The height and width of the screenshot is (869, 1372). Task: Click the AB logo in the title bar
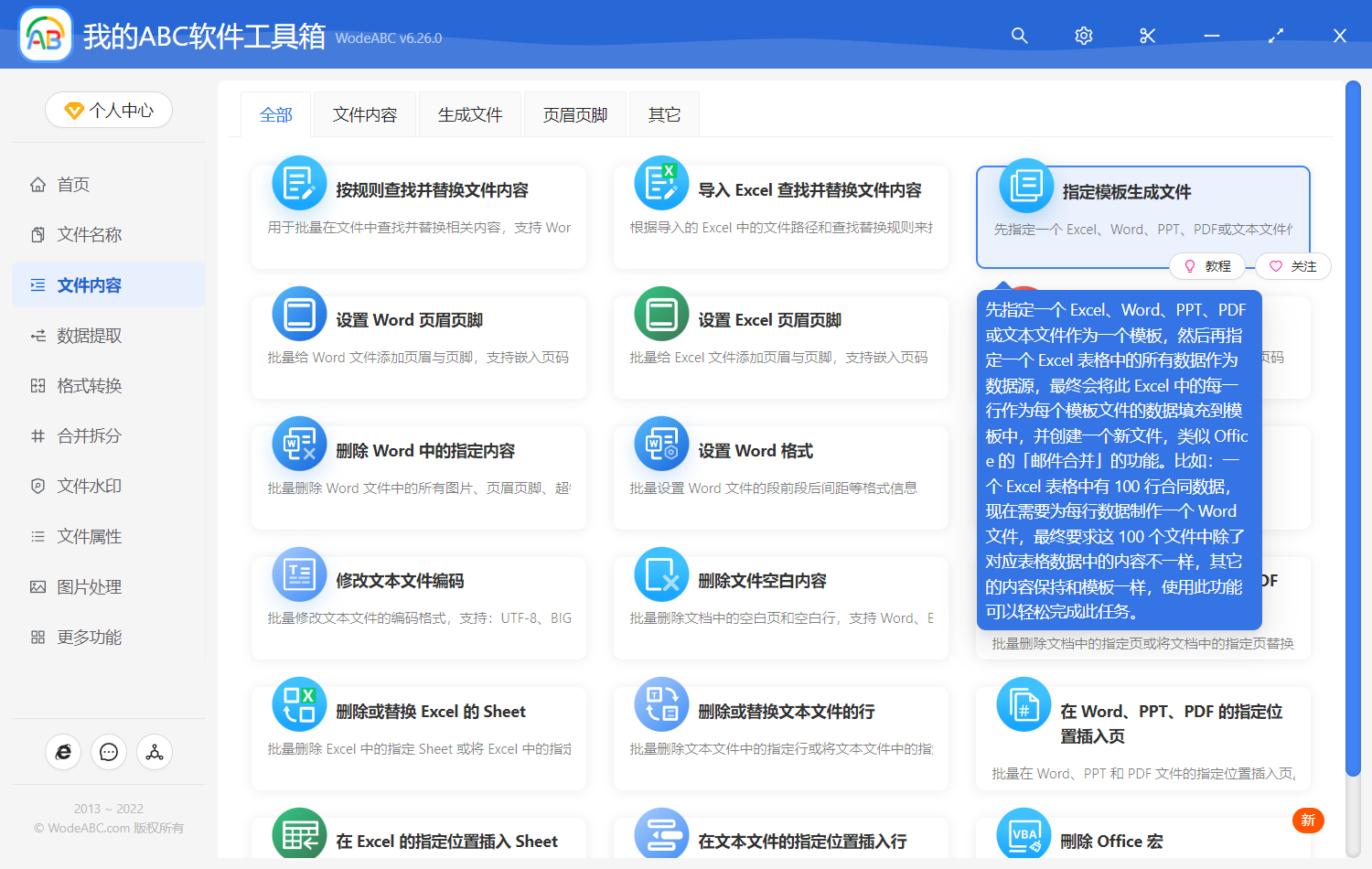coord(45,34)
